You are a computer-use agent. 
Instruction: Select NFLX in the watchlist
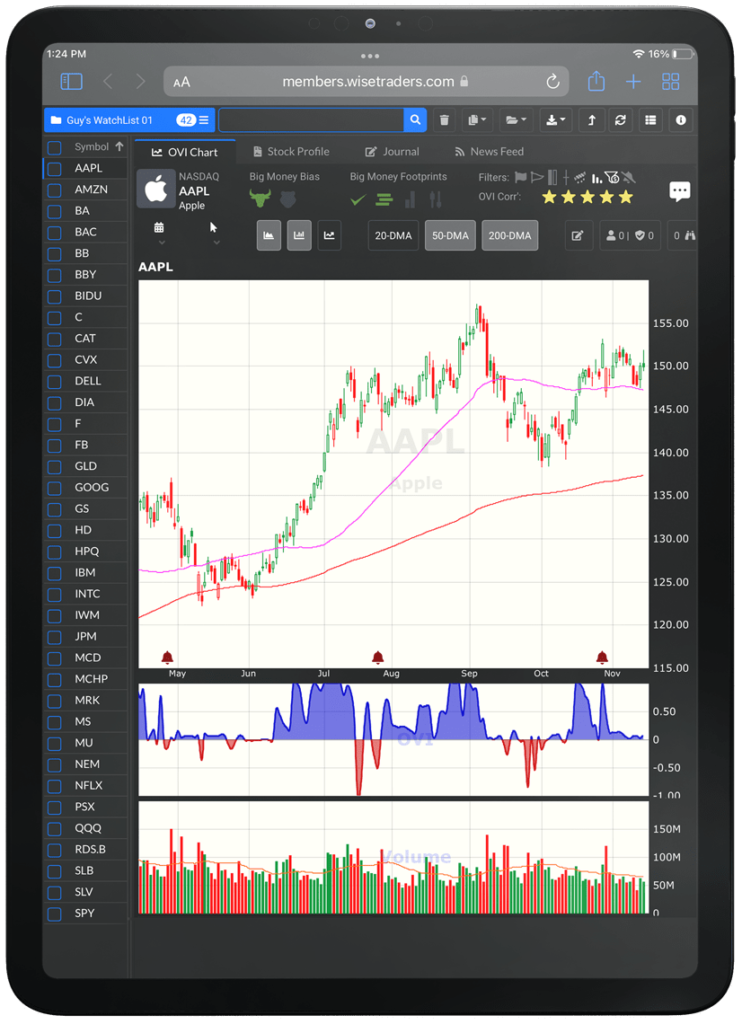click(88, 785)
